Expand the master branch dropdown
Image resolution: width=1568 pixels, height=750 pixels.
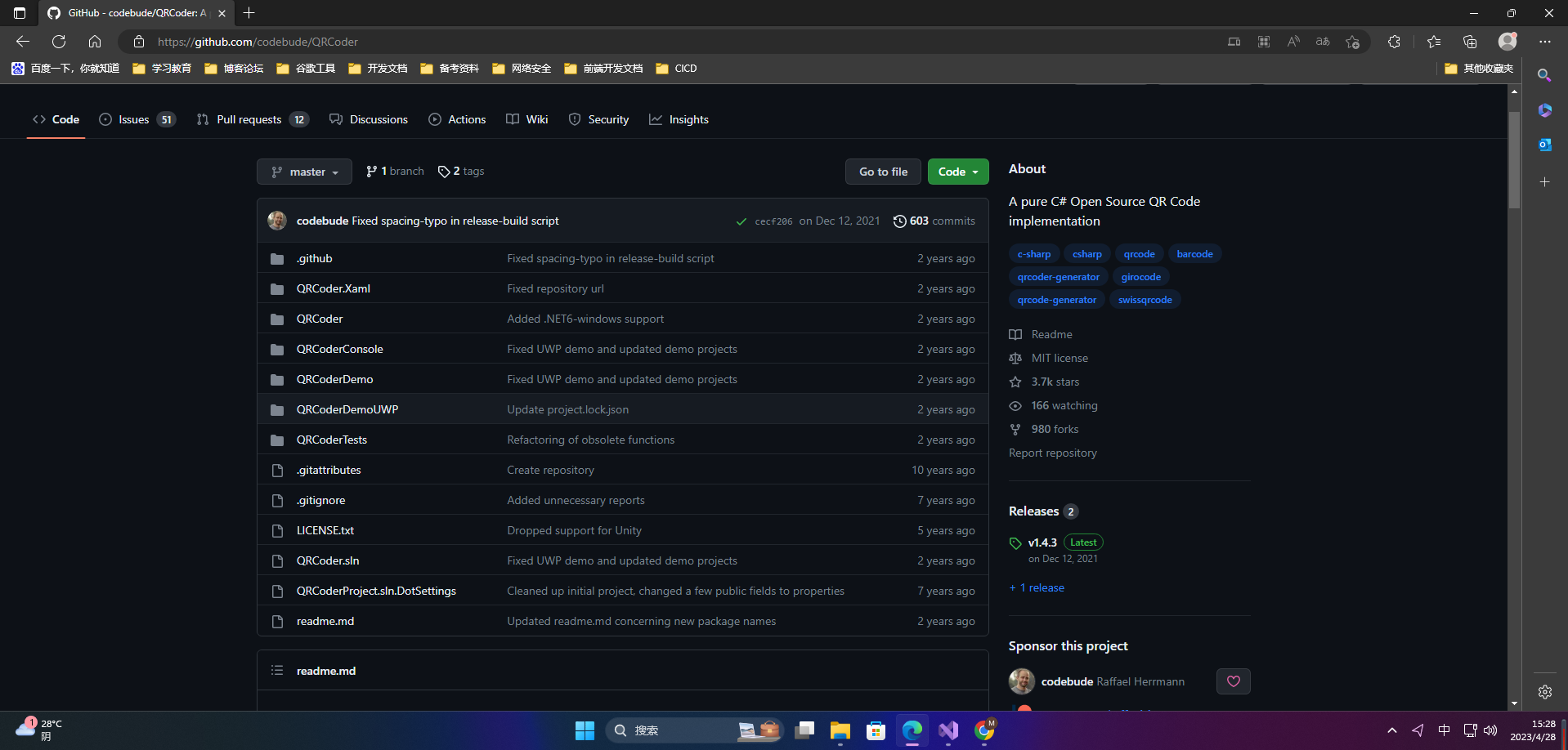coord(304,172)
